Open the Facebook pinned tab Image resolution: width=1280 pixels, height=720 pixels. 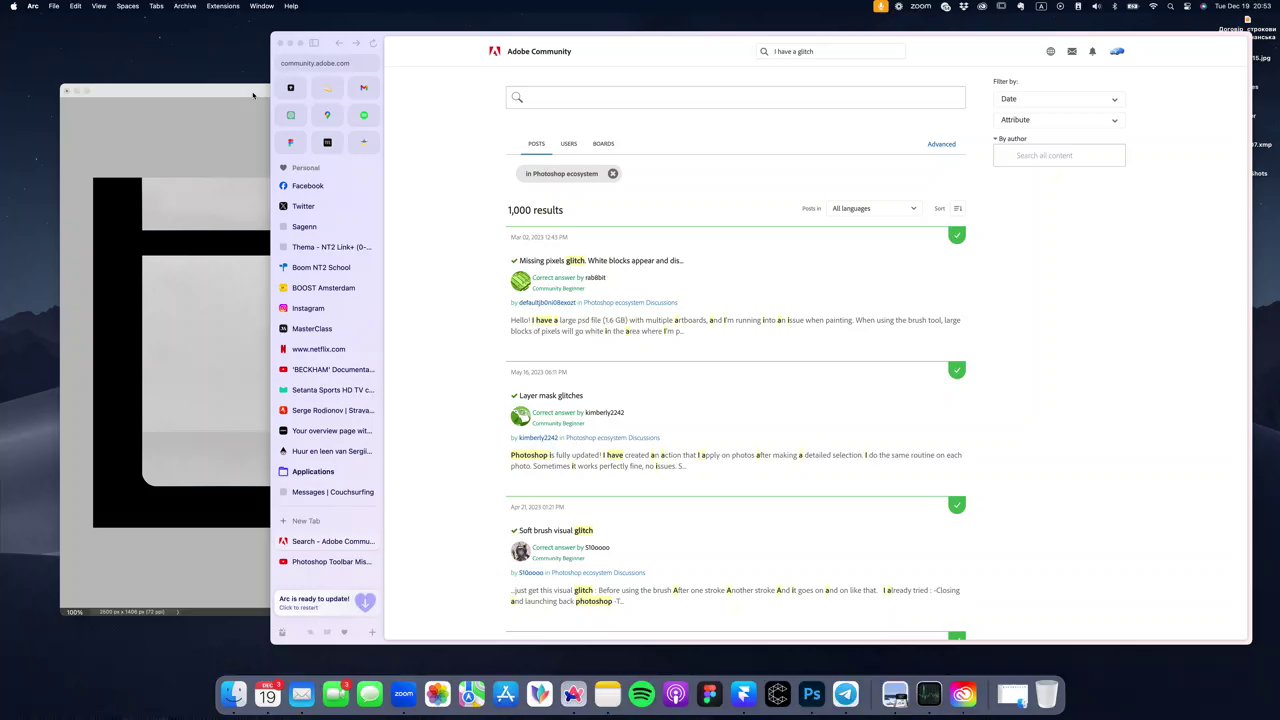327,186
